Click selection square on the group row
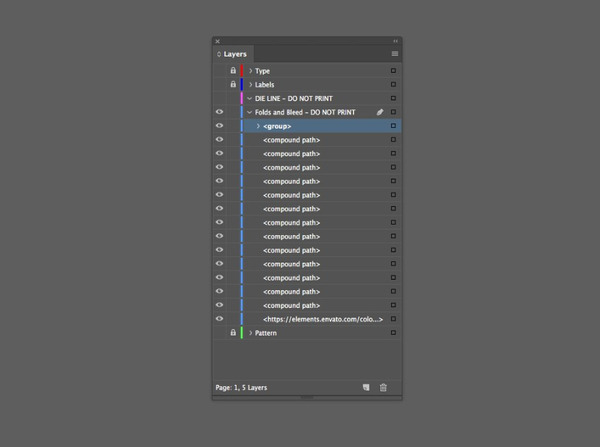Viewport: 600px width, 447px height. point(394,126)
